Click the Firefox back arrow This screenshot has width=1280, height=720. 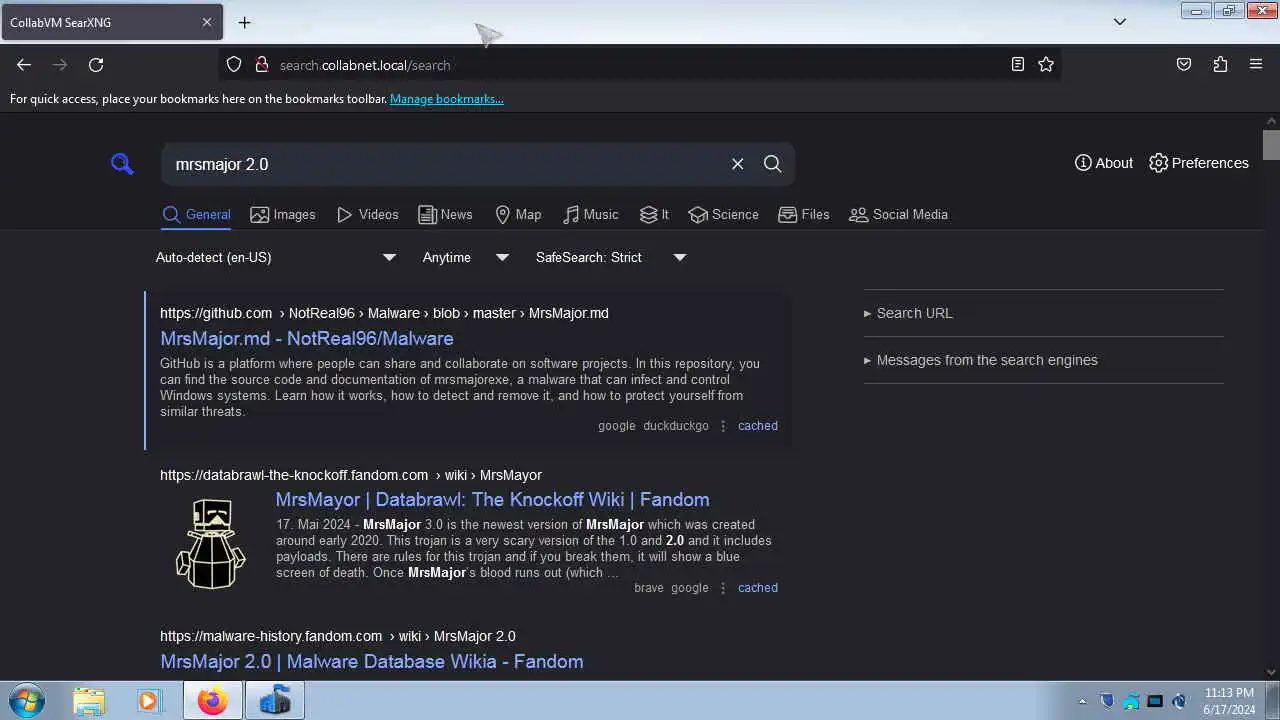[24, 65]
